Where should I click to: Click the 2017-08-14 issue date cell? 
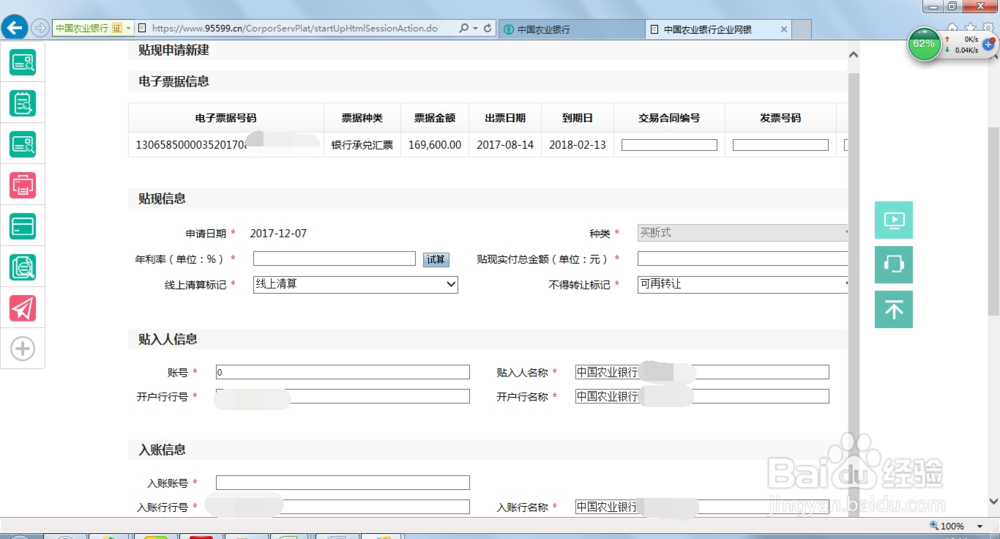pos(505,145)
